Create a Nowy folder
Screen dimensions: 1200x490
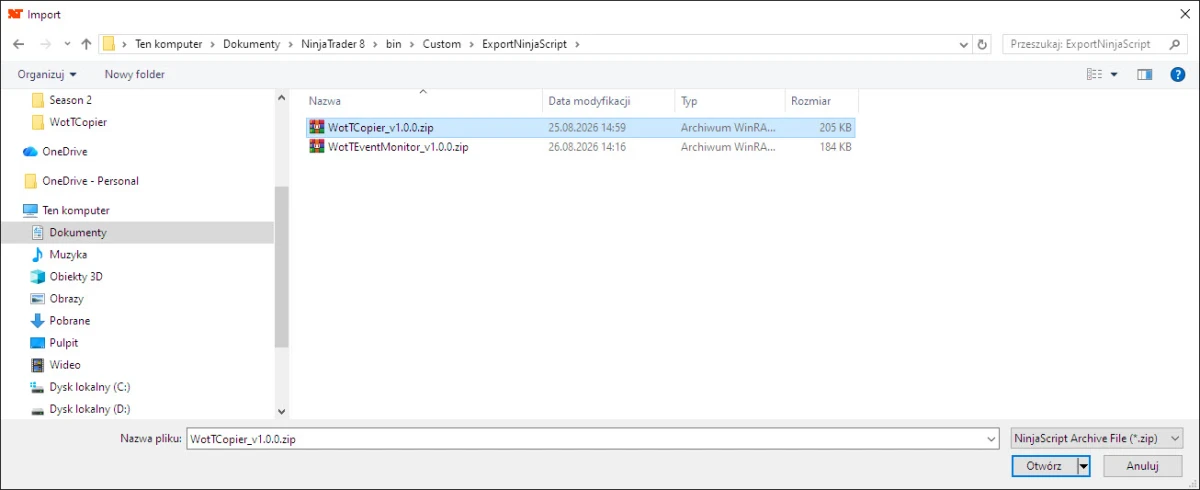tap(135, 74)
